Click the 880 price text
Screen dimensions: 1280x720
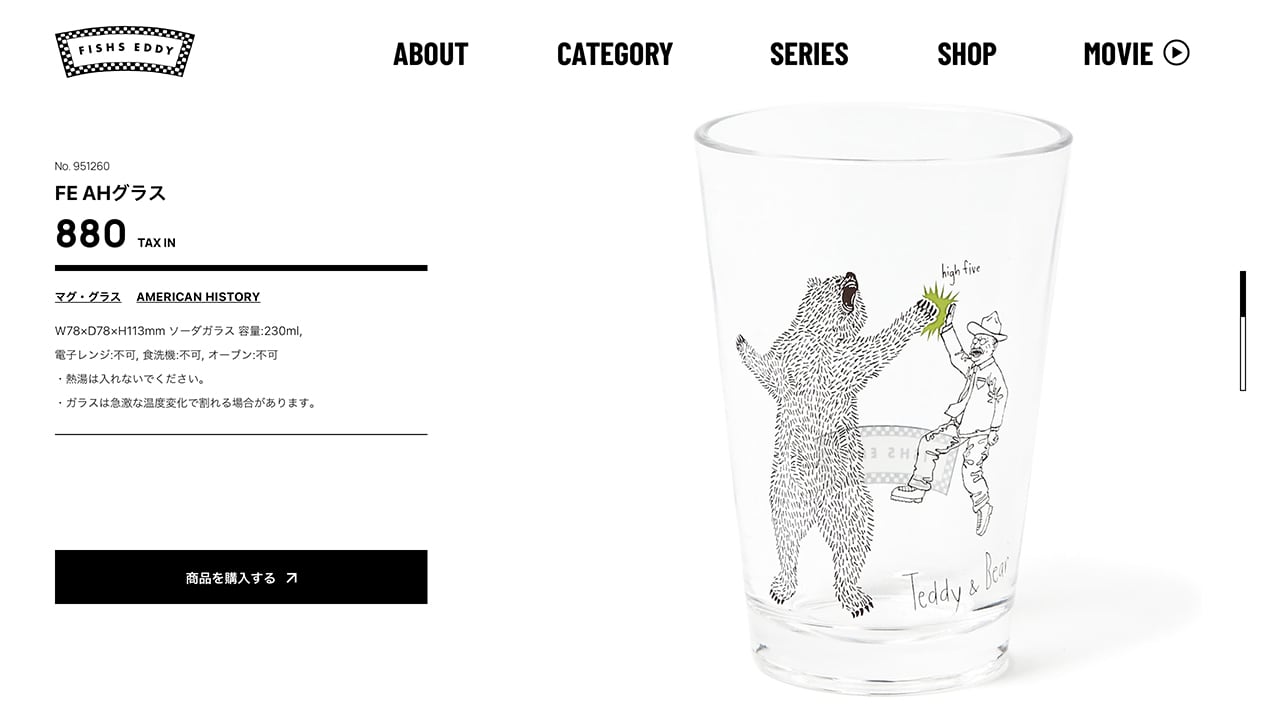coord(91,234)
